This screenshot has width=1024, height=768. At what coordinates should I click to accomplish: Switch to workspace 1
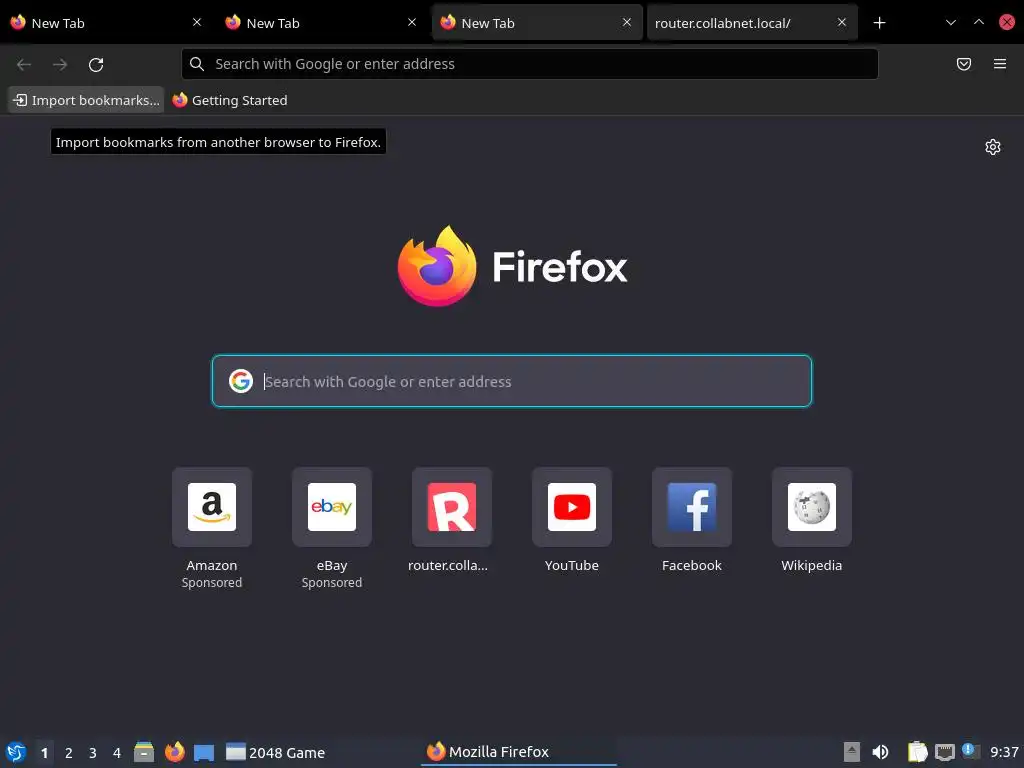click(44, 753)
